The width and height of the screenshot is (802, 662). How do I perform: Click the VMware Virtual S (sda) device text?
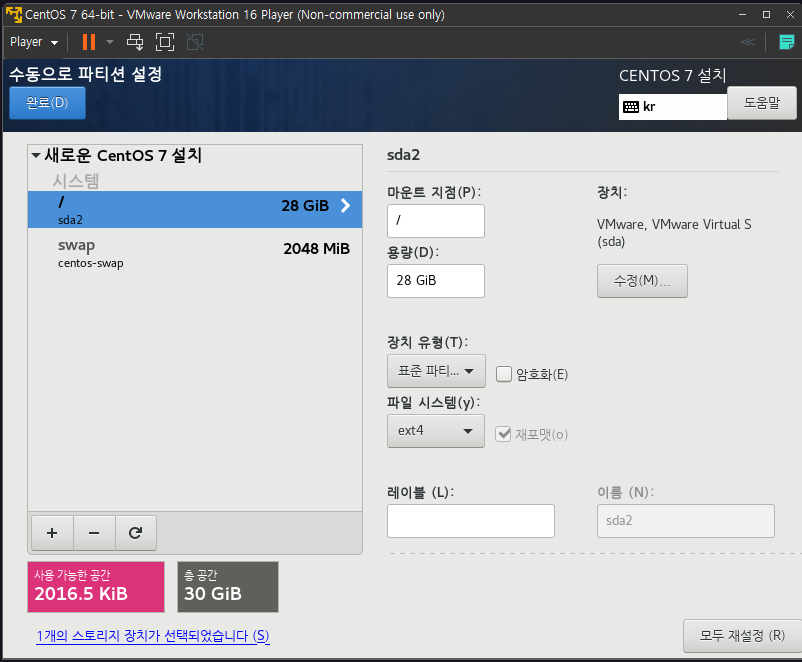tap(674, 233)
